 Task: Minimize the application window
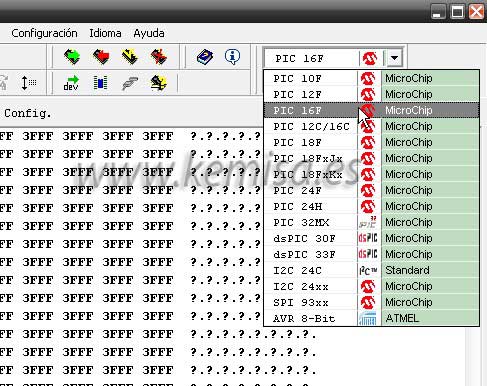(x=438, y=12)
